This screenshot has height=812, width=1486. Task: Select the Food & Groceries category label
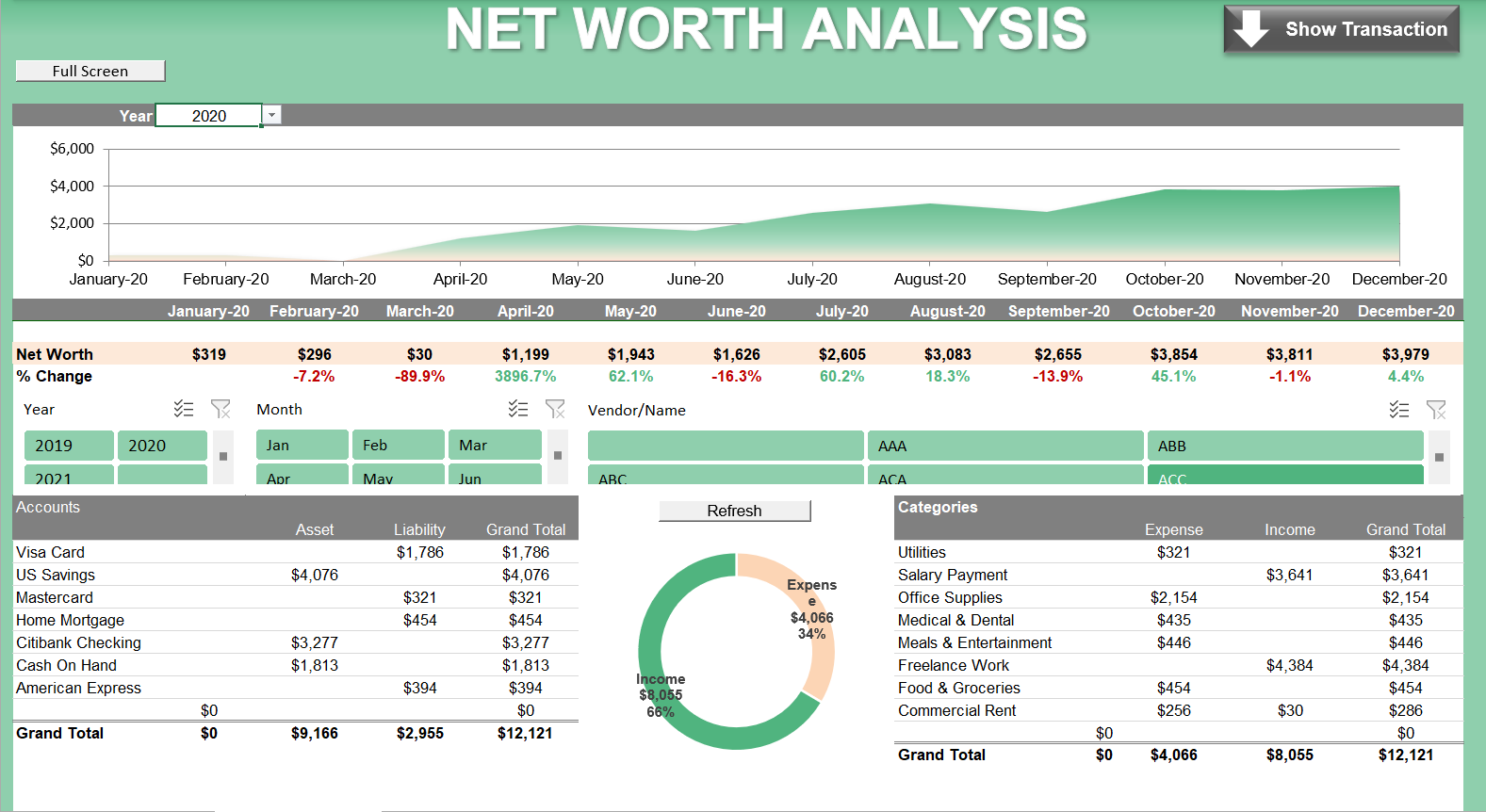(x=958, y=688)
